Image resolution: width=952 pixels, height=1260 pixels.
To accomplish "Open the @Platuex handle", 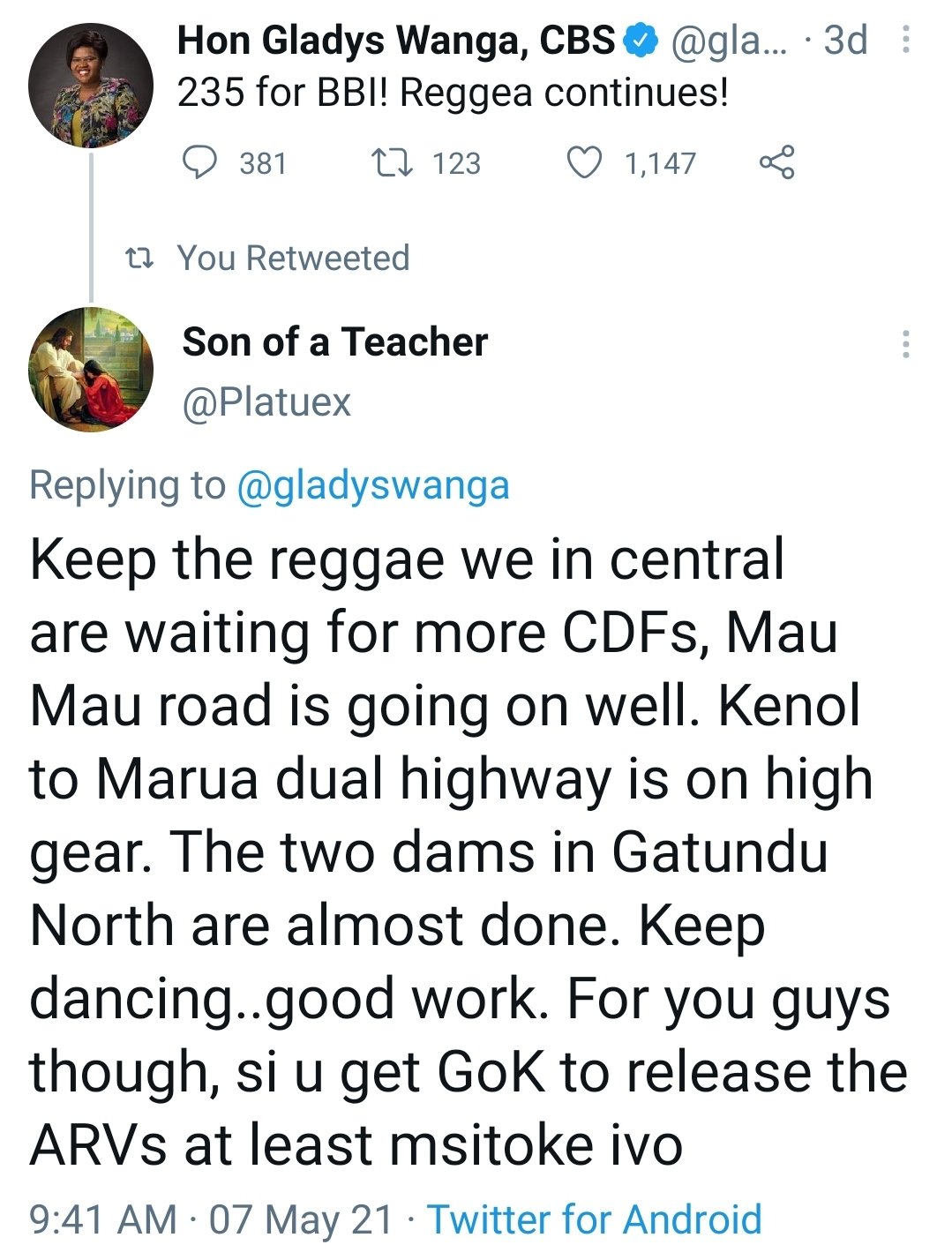I will (x=266, y=402).
